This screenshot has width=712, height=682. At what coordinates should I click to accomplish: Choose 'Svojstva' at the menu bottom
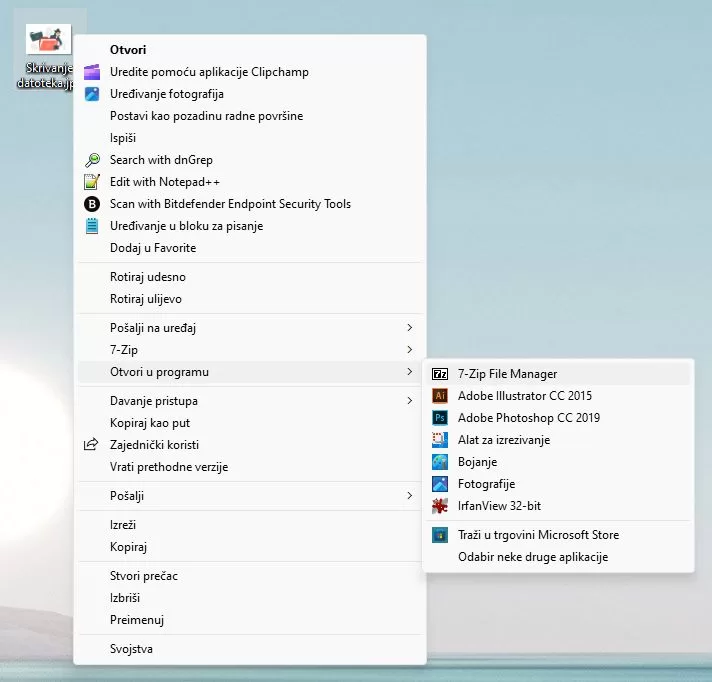click(x=131, y=649)
